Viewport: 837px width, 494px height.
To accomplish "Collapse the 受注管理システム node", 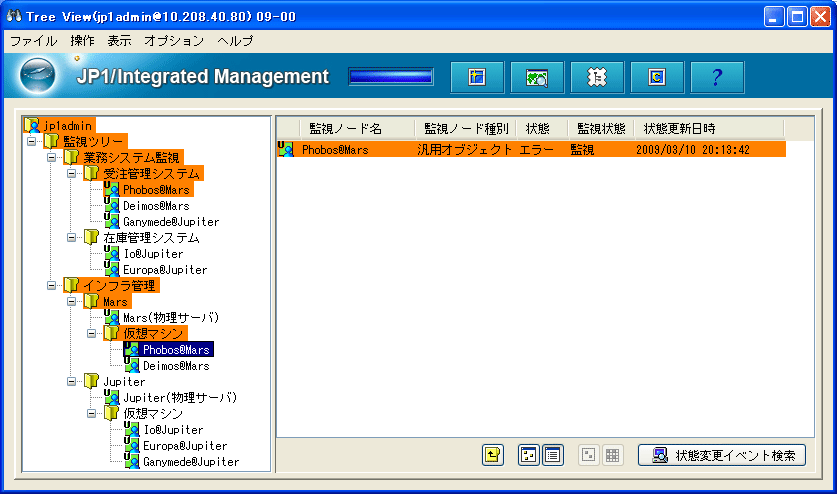I will tap(72, 174).
